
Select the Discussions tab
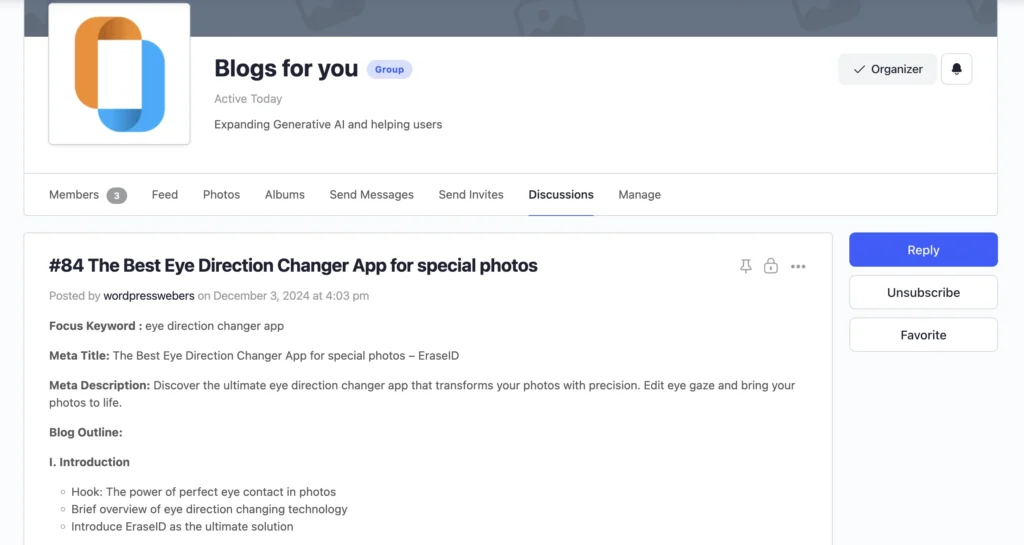561,195
